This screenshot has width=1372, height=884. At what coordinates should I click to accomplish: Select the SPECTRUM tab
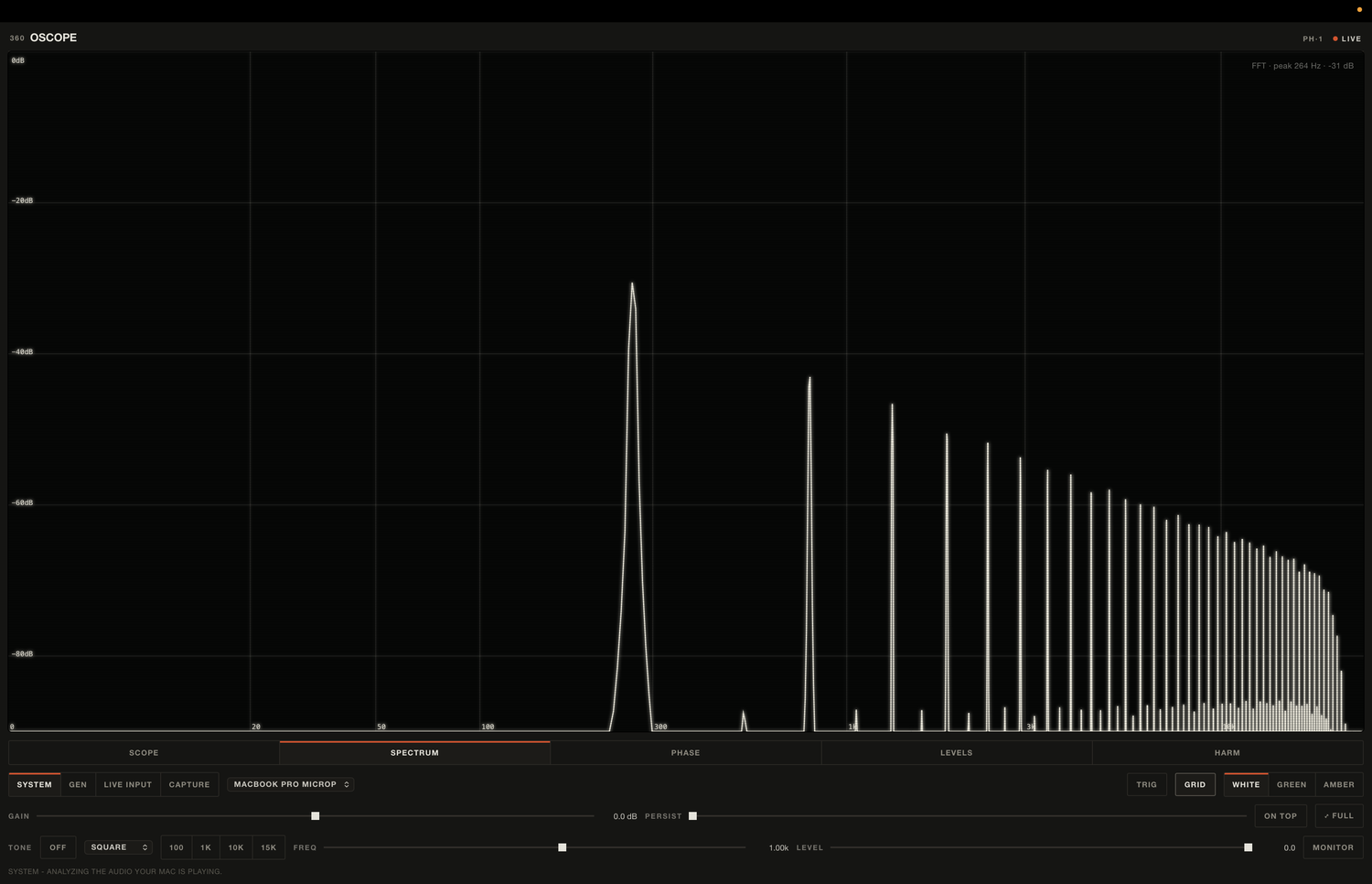click(414, 753)
